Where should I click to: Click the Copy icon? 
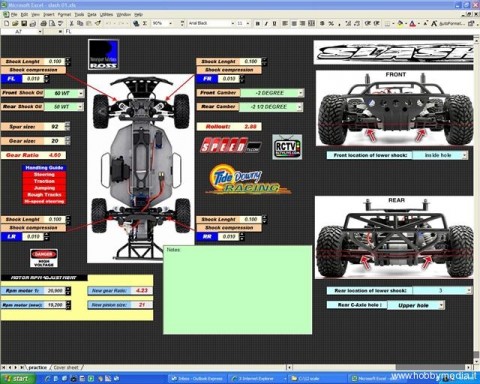(80, 23)
